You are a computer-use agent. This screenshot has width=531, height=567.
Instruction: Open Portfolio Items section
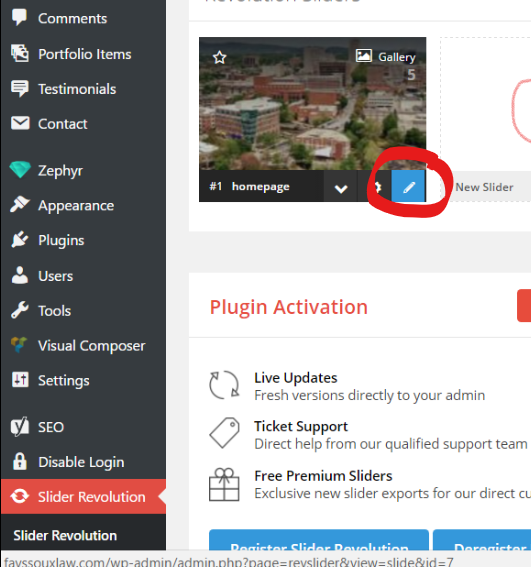pyautogui.click(x=84, y=54)
